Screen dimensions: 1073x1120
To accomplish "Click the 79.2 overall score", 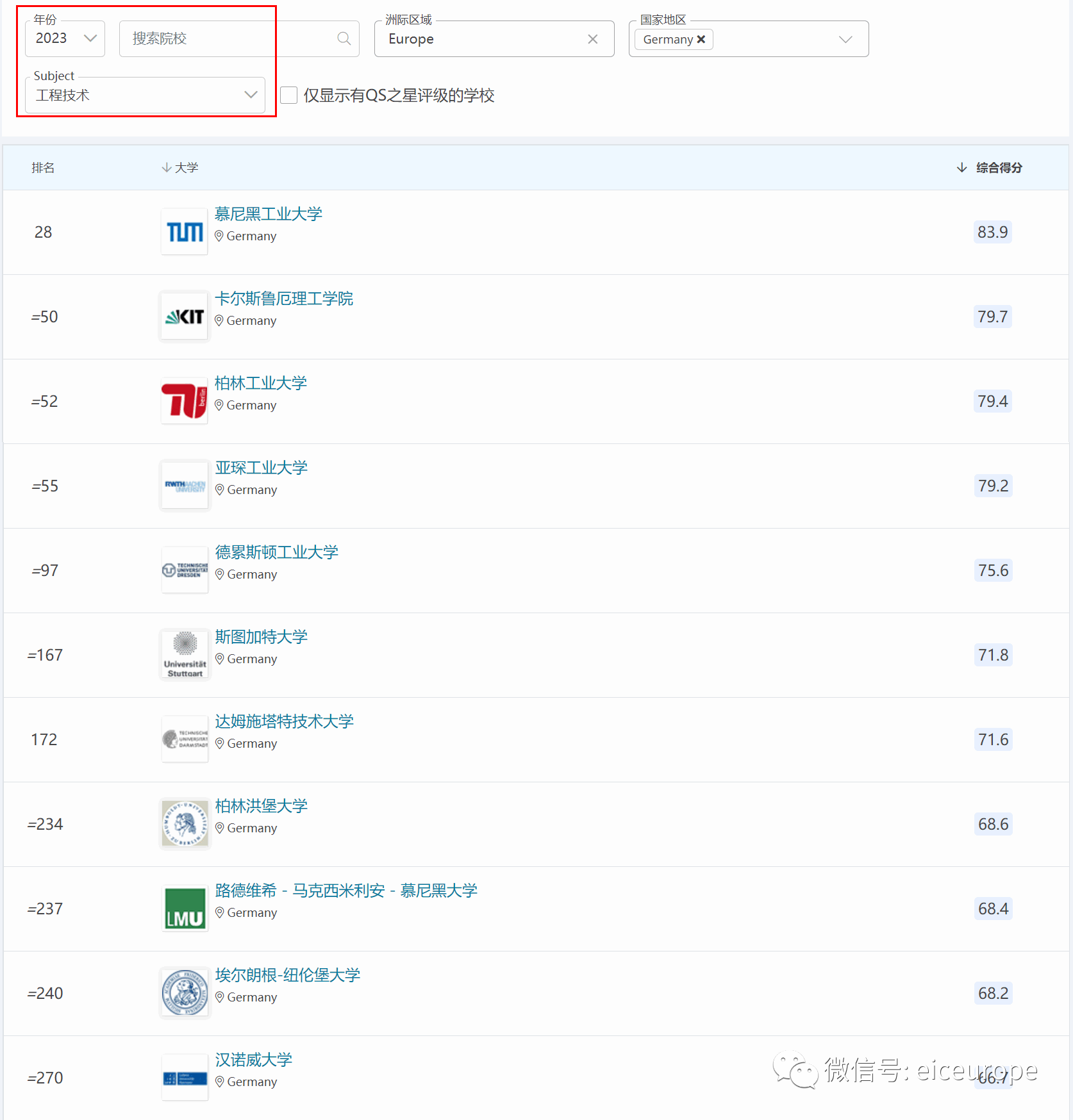I will click(993, 486).
